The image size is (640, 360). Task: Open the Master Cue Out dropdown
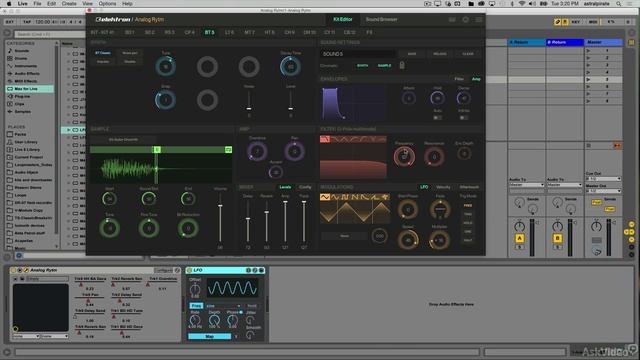(x=603, y=179)
